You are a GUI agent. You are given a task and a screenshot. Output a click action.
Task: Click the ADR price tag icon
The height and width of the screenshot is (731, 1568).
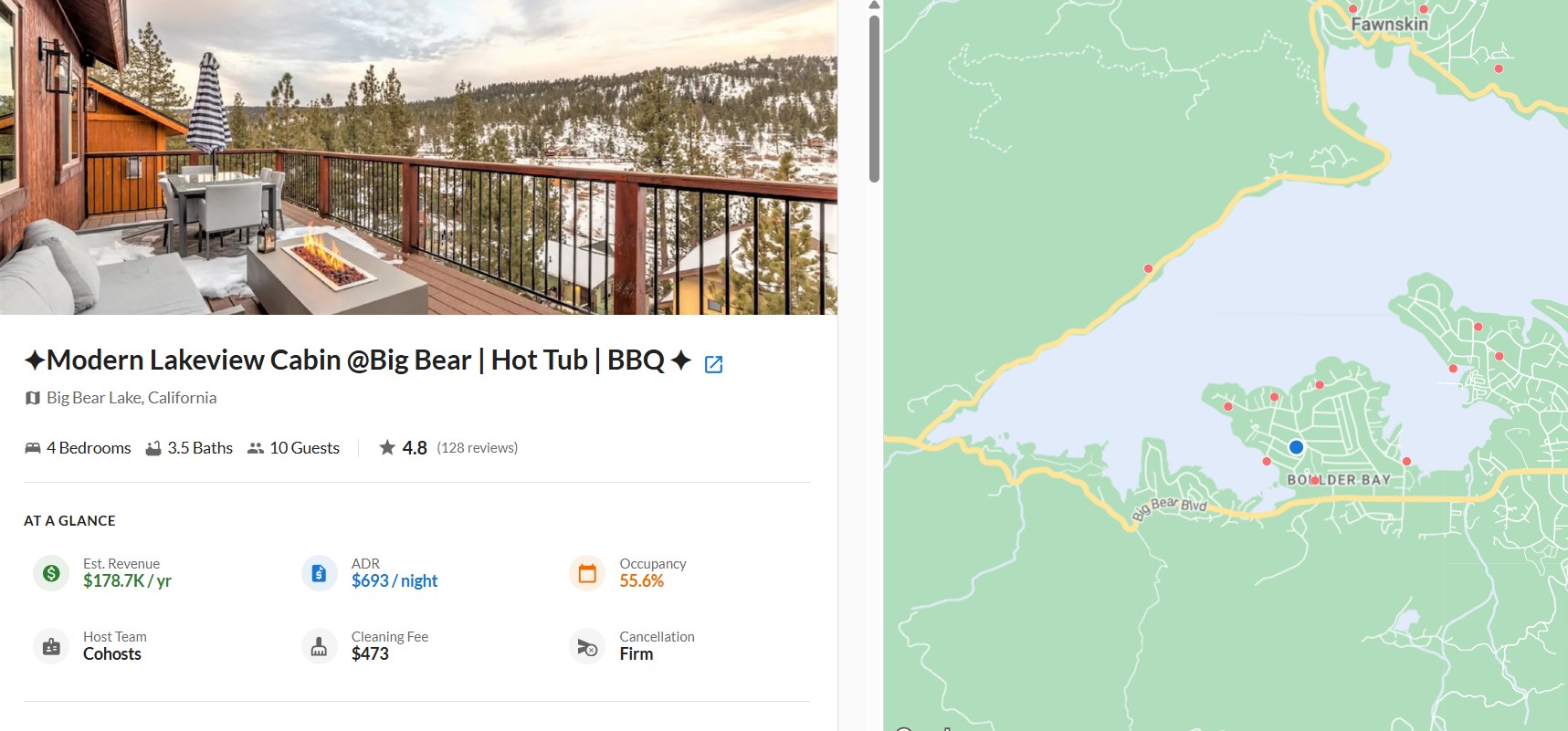coord(319,573)
